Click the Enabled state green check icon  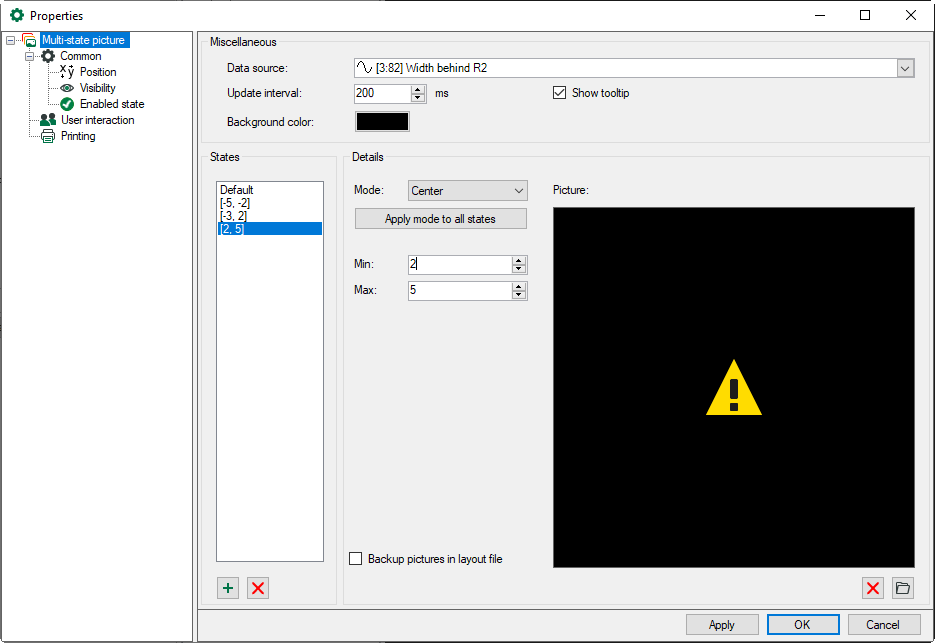67,104
